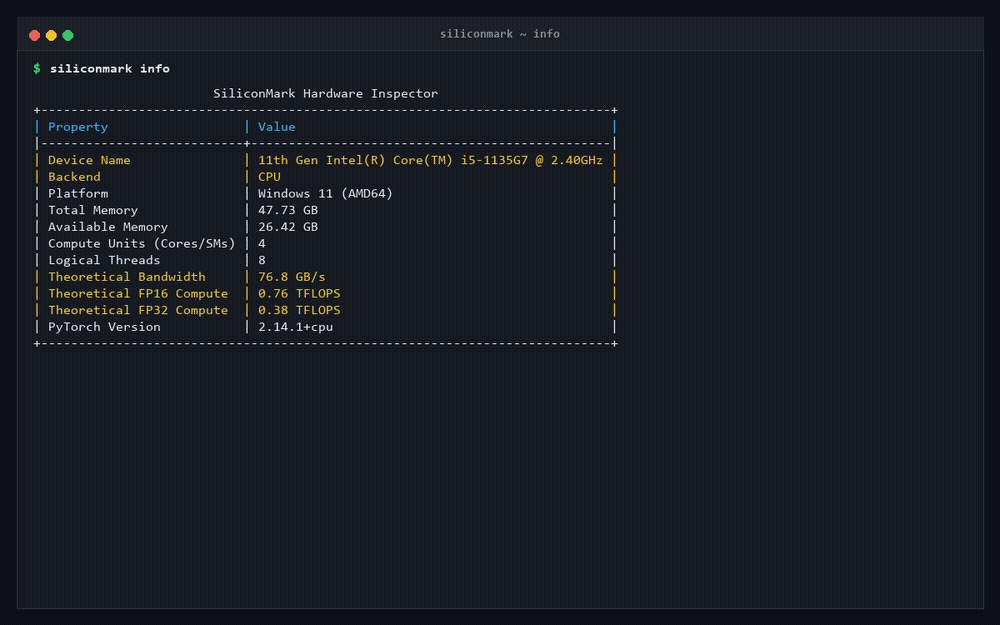The height and width of the screenshot is (625, 1000).
Task: Click the '76.8 GB/s' value
Action: (x=291, y=276)
